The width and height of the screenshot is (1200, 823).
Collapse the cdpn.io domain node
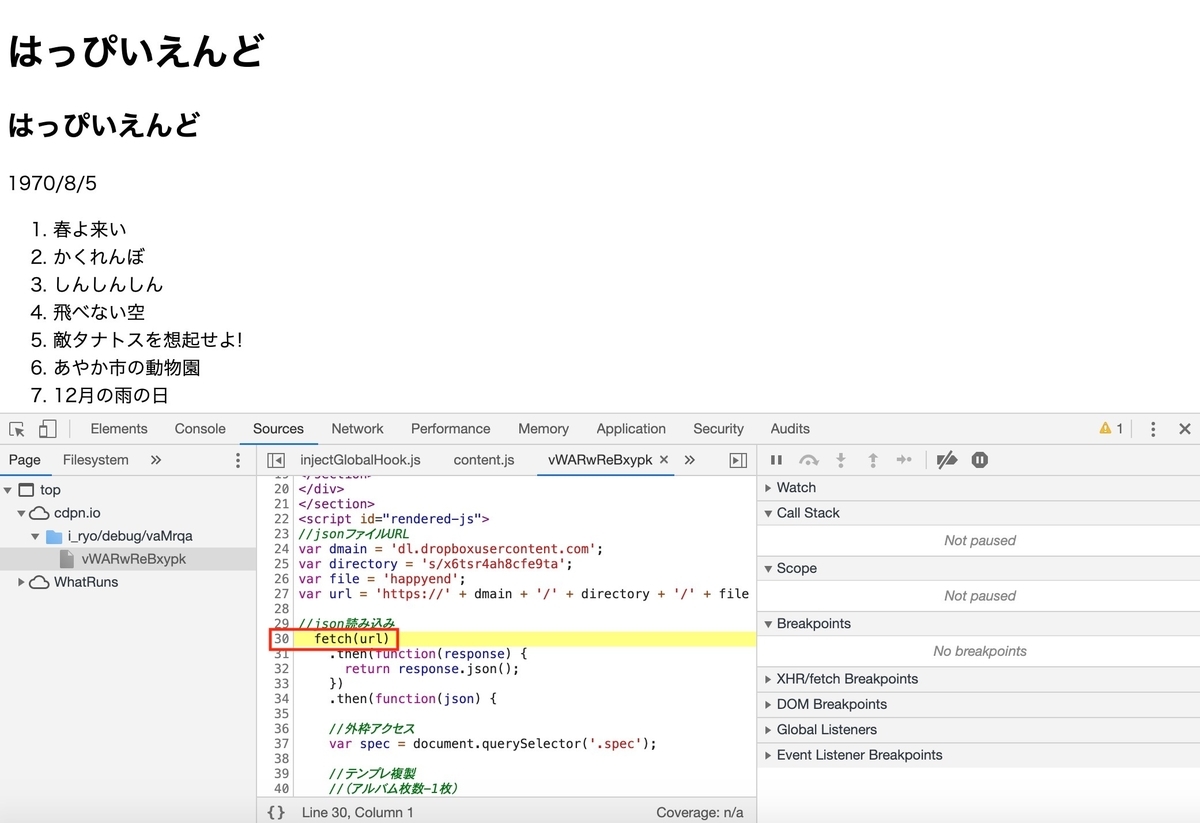coord(22,513)
